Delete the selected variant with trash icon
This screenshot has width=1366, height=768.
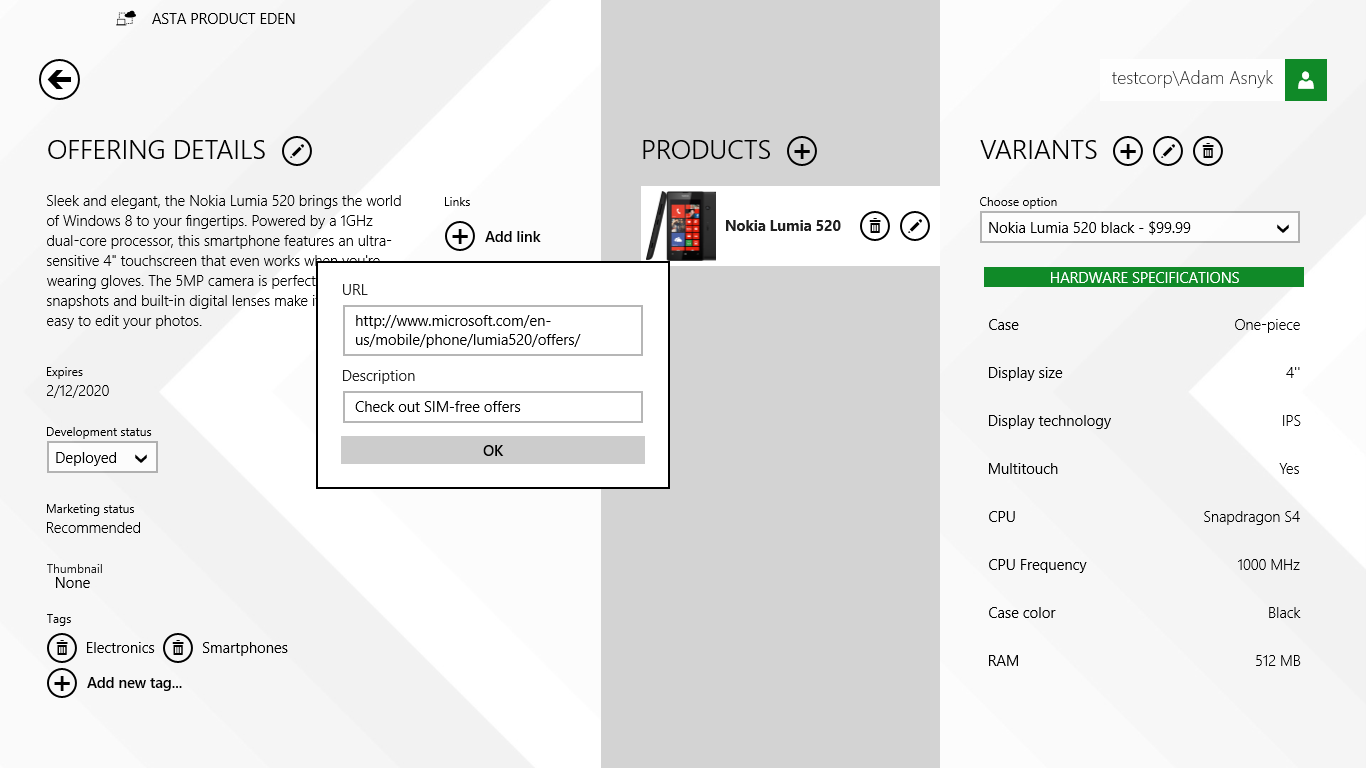(1208, 151)
